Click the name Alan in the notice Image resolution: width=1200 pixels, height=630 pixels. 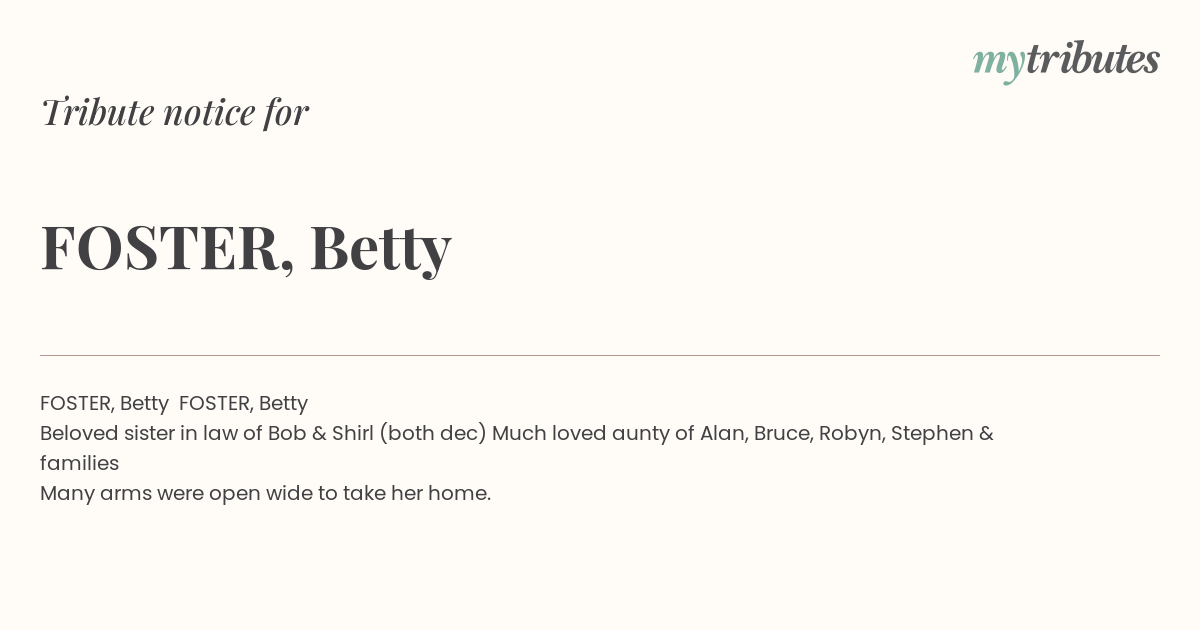coord(722,433)
